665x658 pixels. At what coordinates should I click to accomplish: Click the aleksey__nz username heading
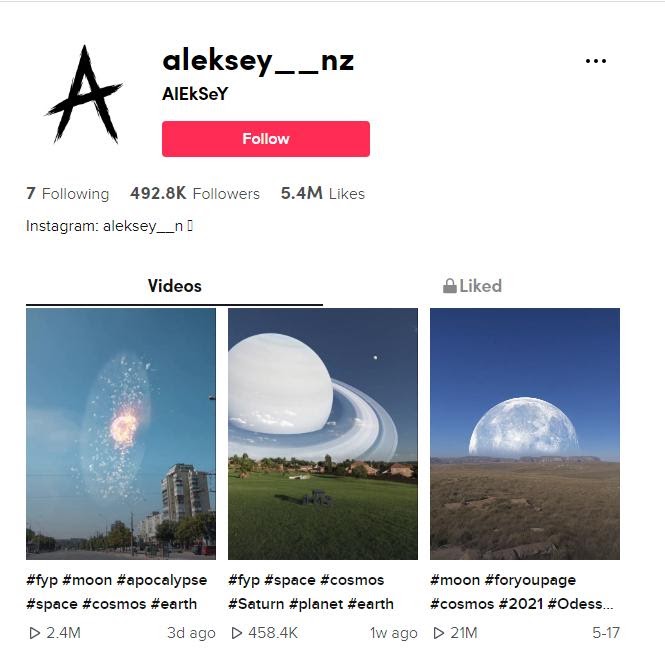pos(258,61)
